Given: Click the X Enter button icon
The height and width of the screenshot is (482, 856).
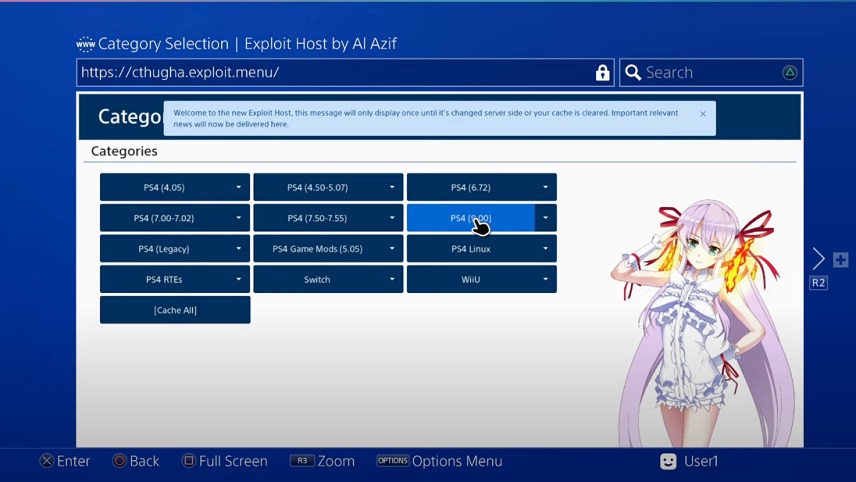Looking at the screenshot, I should [x=47, y=461].
